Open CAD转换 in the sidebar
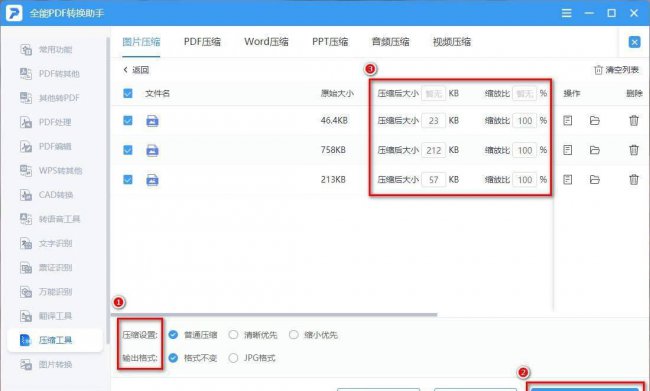 (46, 195)
